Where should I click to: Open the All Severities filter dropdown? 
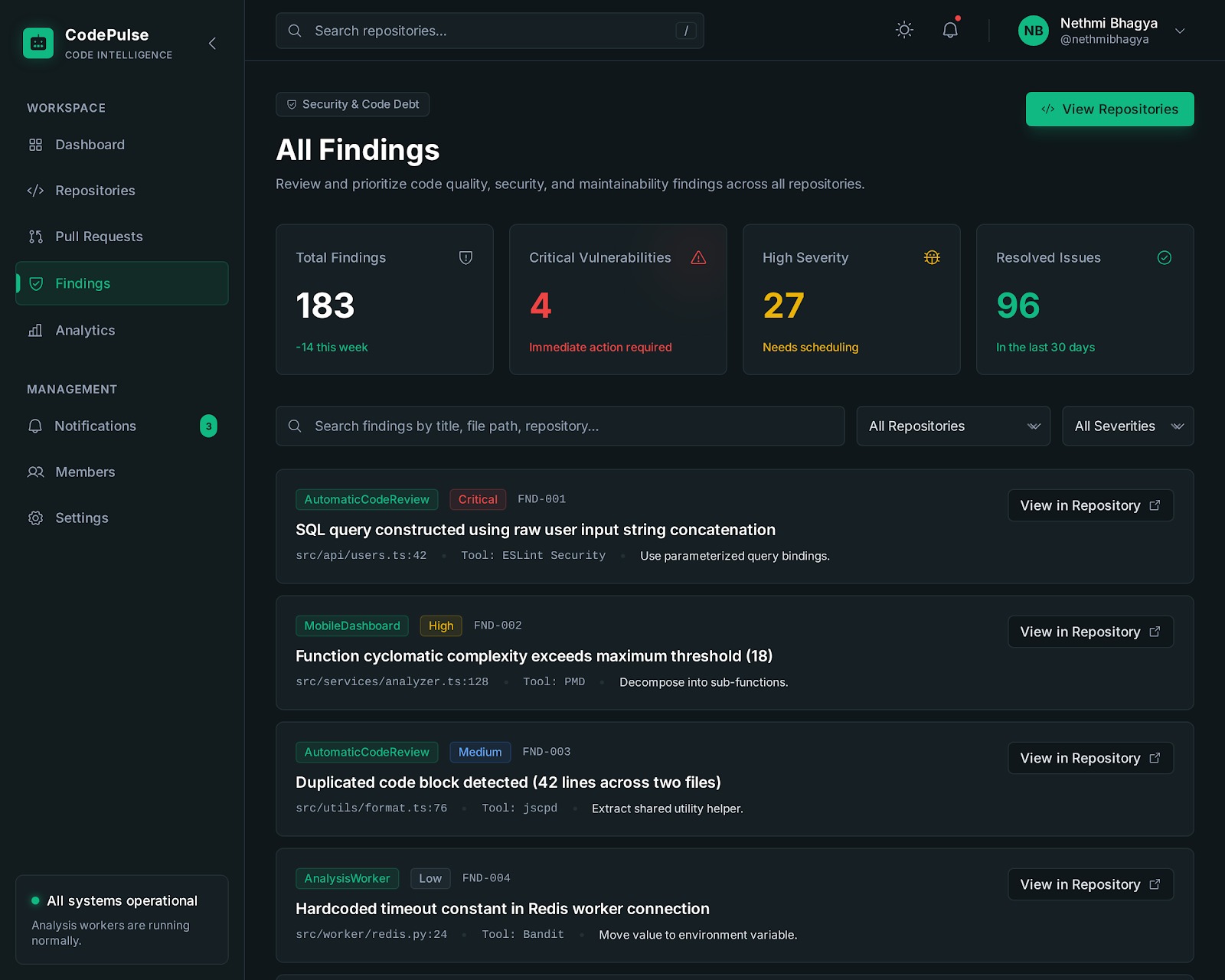[x=1128, y=426]
